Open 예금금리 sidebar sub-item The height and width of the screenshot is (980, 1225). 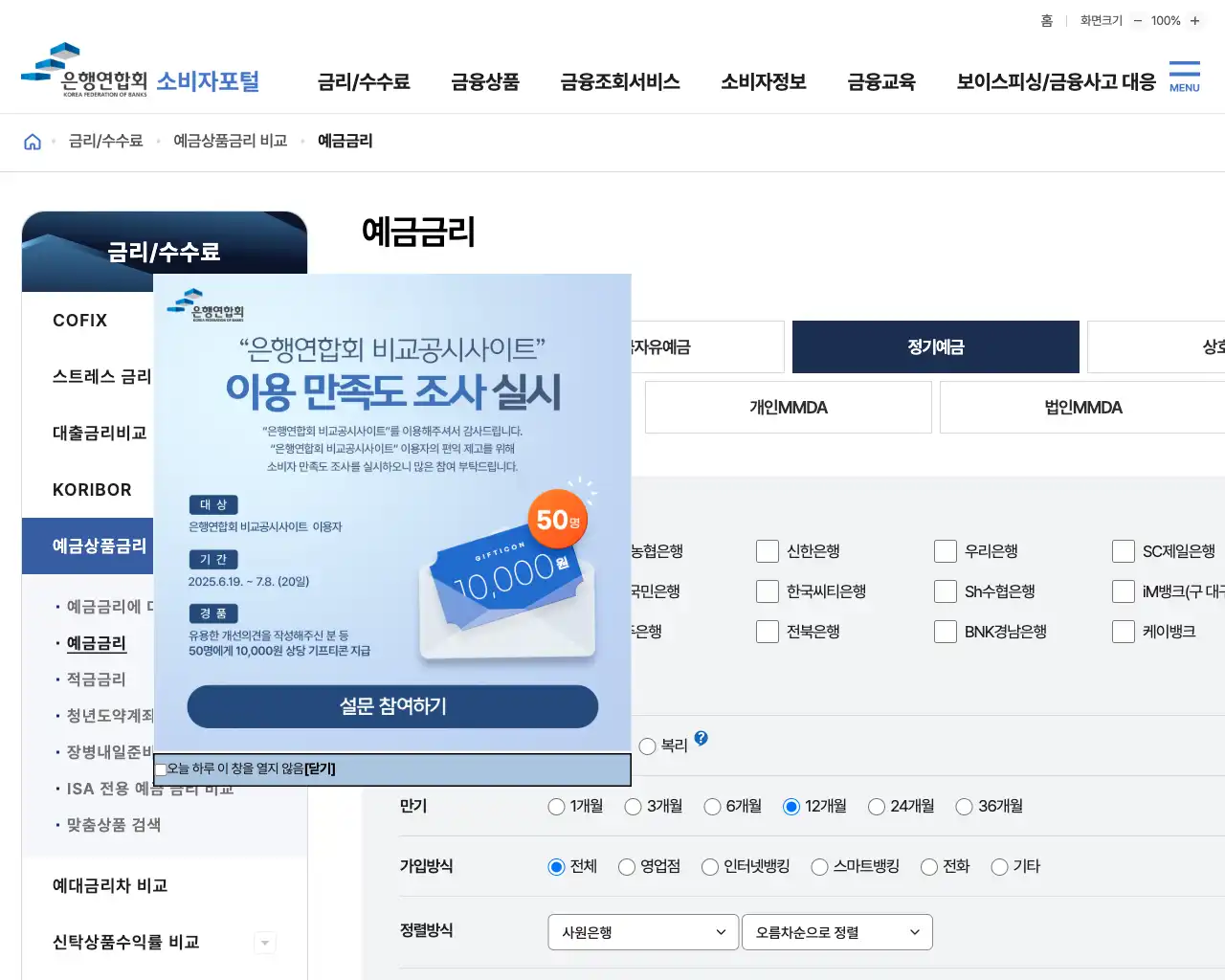pyautogui.click(x=97, y=643)
